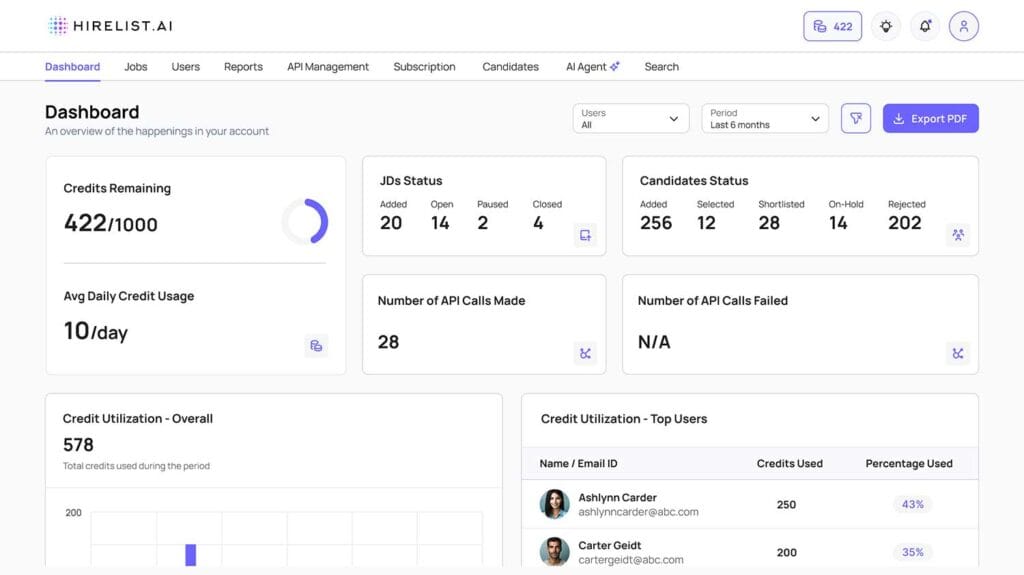Open the Period Last 6 months dropdown
1024x575 pixels.
(765, 119)
